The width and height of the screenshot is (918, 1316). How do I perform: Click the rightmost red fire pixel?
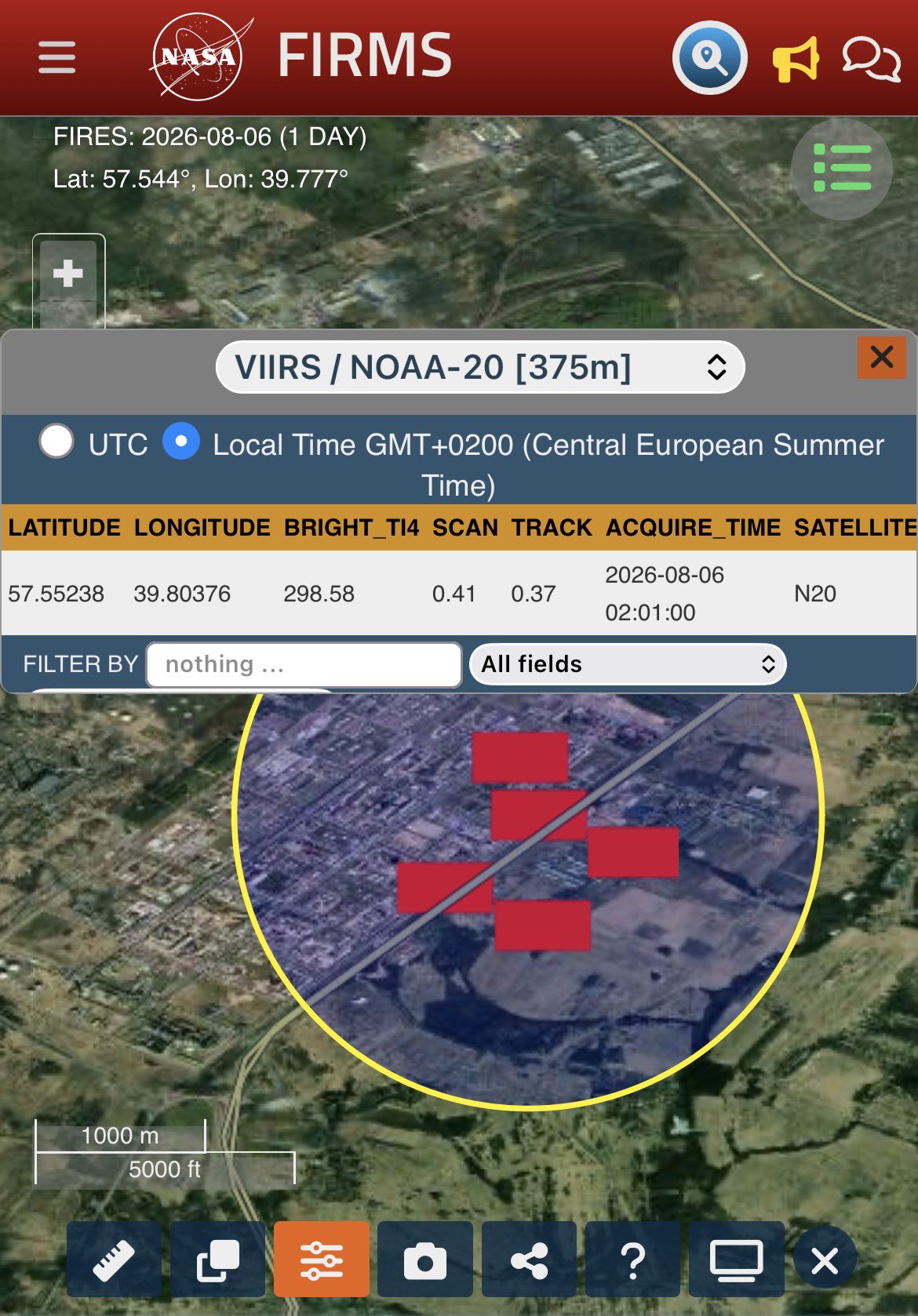click(x=633, y=852)
